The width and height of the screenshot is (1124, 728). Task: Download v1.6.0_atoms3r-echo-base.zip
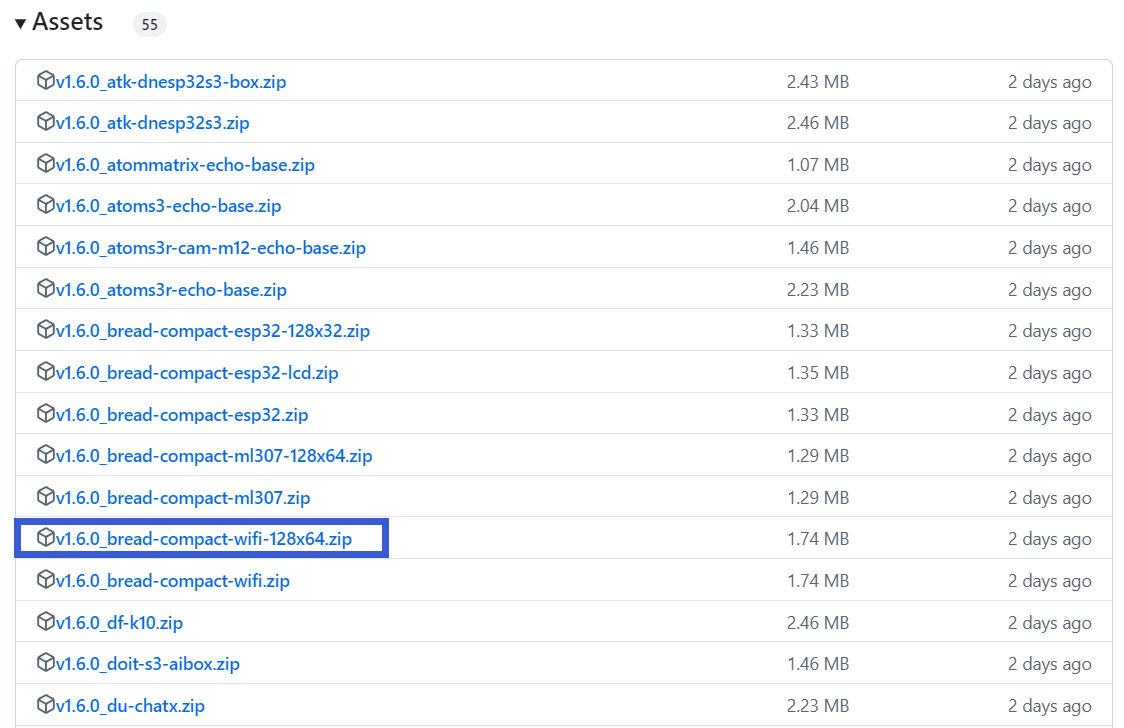pyautogui.click(x=171, y=290)
